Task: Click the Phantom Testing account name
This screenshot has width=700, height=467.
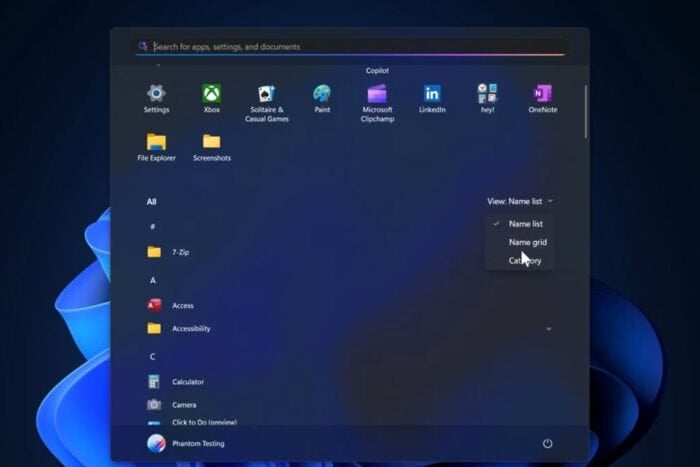Action: pos(198,443)
